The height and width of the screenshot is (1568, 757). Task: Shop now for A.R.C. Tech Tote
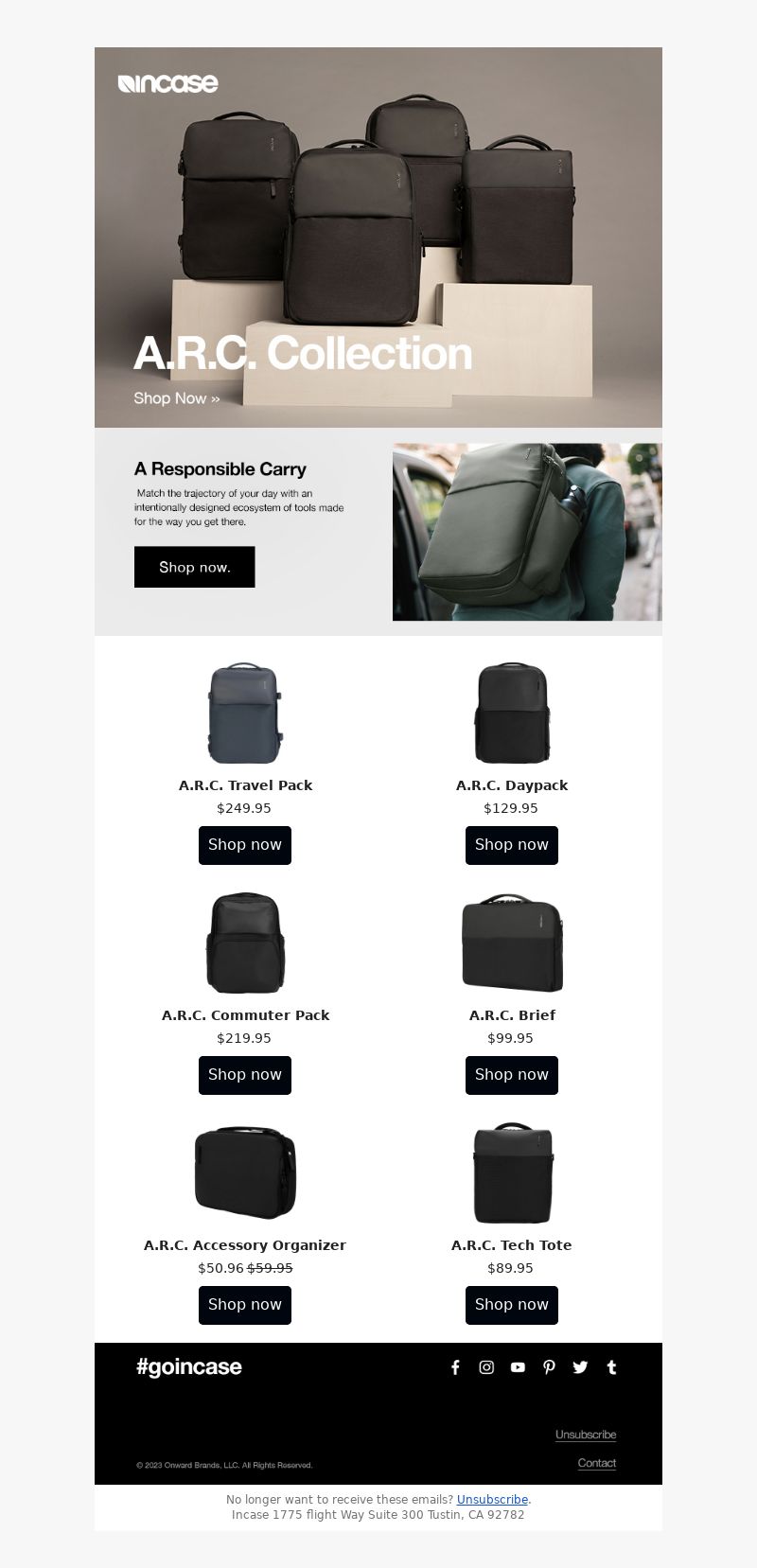[x=512, y=1305]
